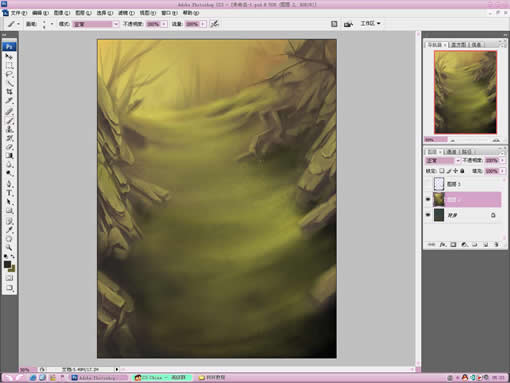The width and height of the screenshot is (510, 383).
Task: Open the layer opacity arrow
Action: tap(502, 160)
